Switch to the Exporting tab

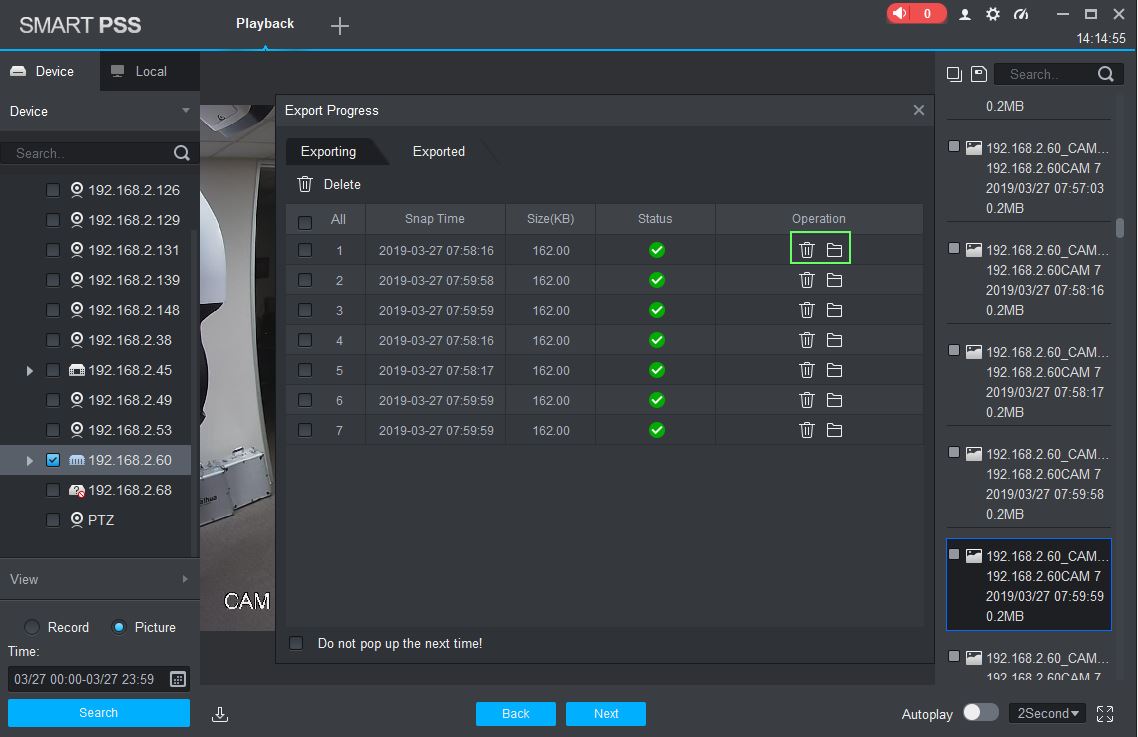[x=329, y=152]
